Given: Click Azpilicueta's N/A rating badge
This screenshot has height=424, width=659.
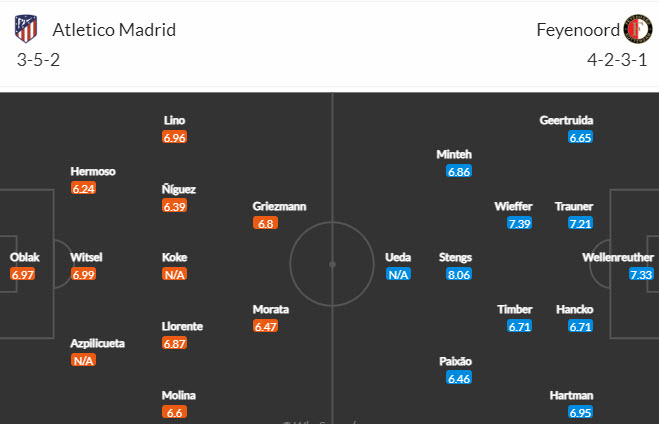Looking at the screenshot, I should pos(83,360).
